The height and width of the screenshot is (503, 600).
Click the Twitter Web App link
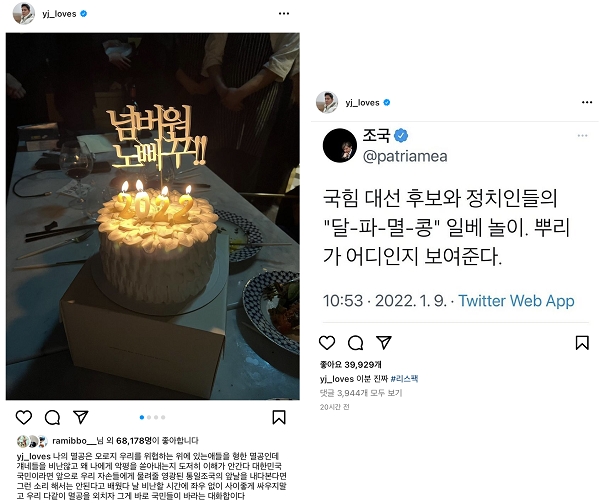coord(516,301)
